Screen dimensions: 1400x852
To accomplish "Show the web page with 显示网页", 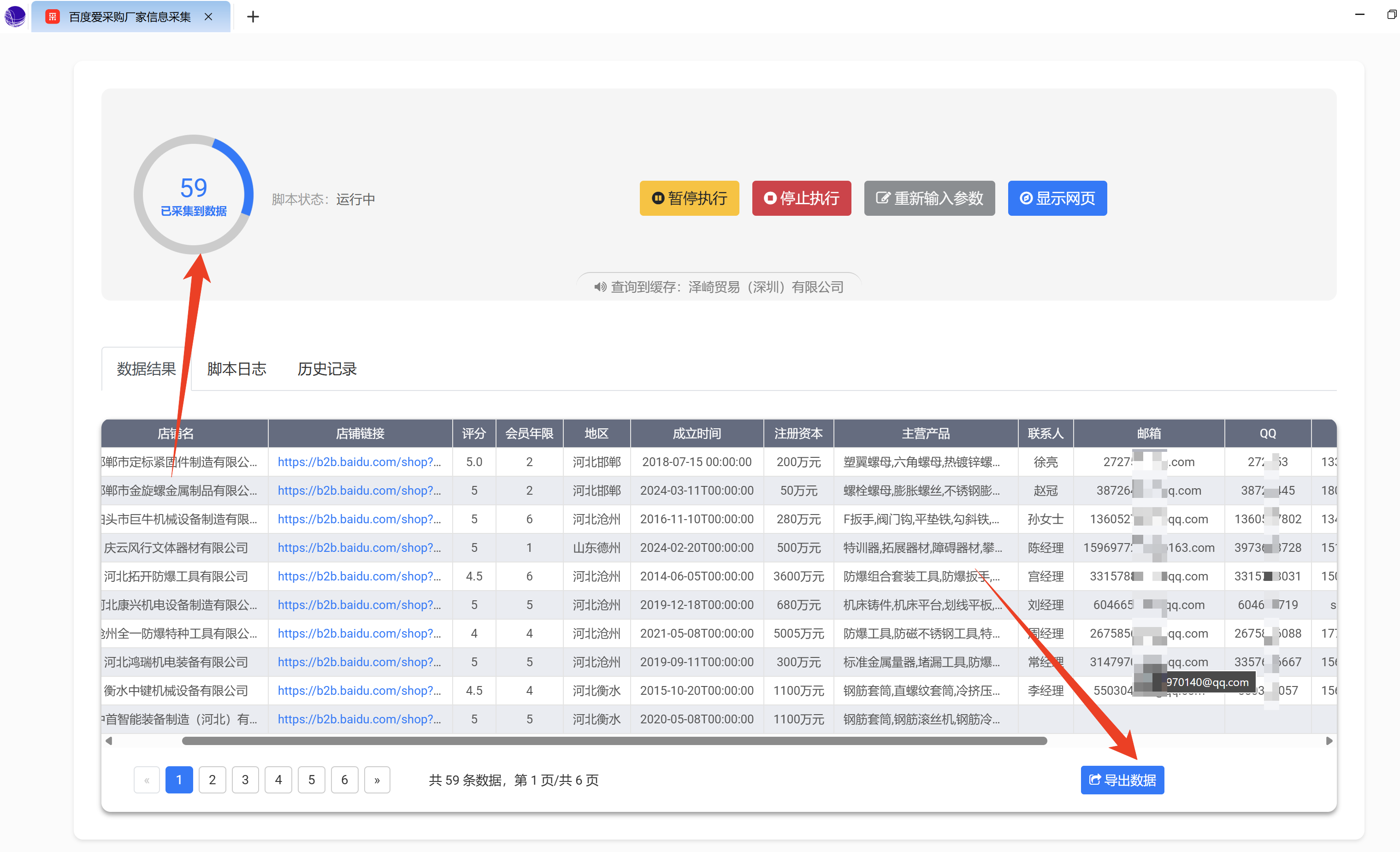I will (1057, 198).
